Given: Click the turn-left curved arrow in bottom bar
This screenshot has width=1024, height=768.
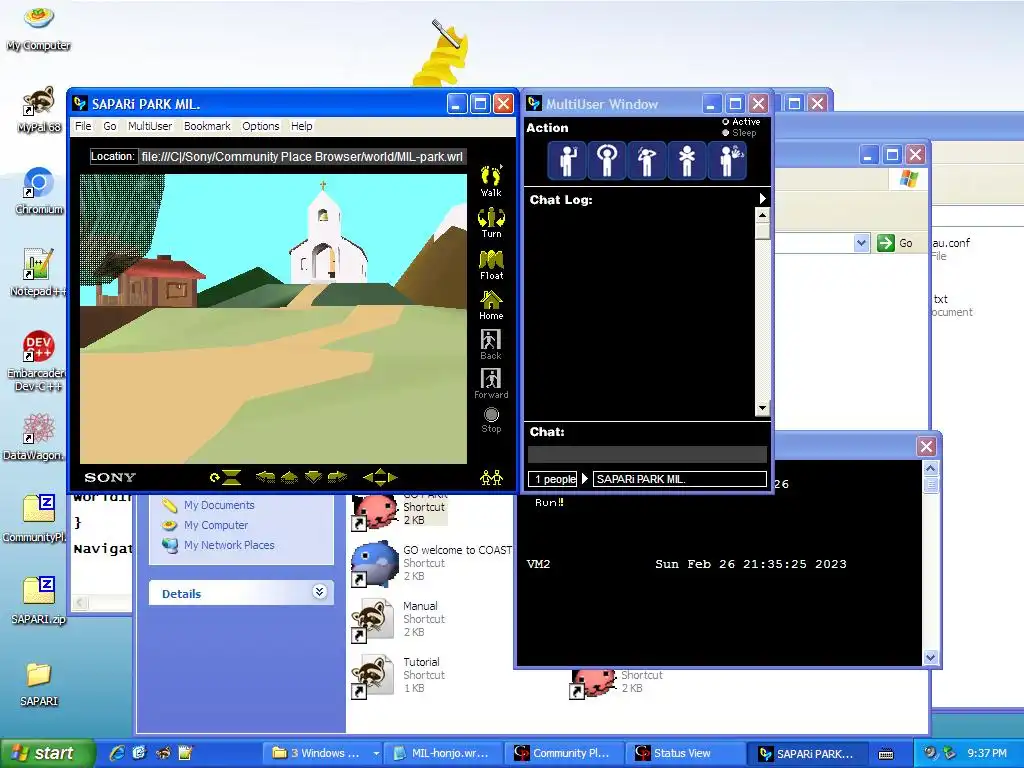Looking at the screenshot, I should (265, 477).
